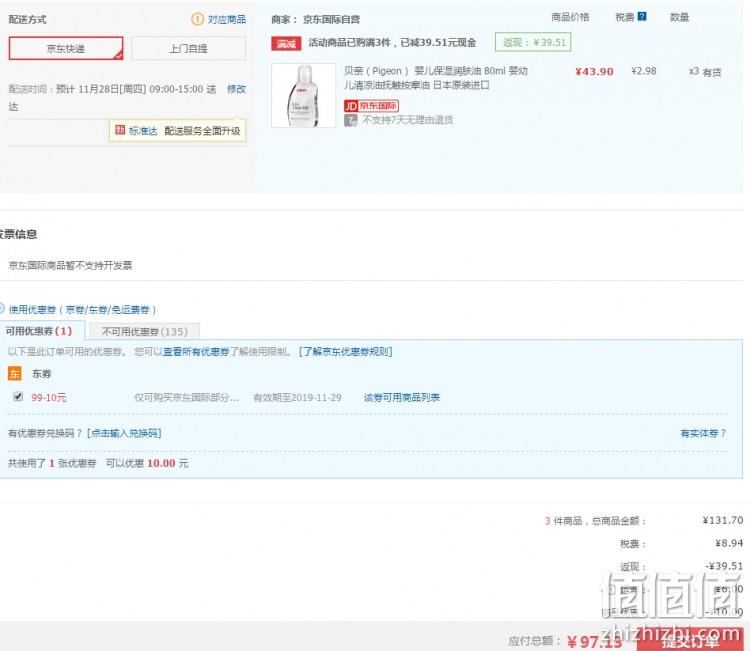750x651 pixels.
Task: Open 了解京东优惠券规则 link
Action: click(x=345, y=352)
